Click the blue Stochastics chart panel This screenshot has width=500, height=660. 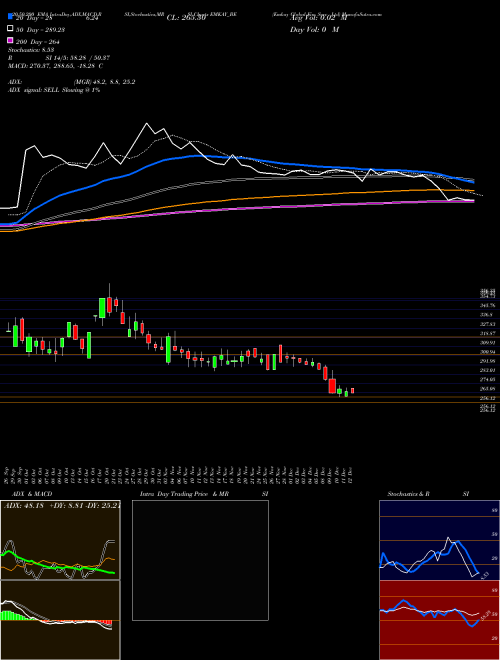439,540
